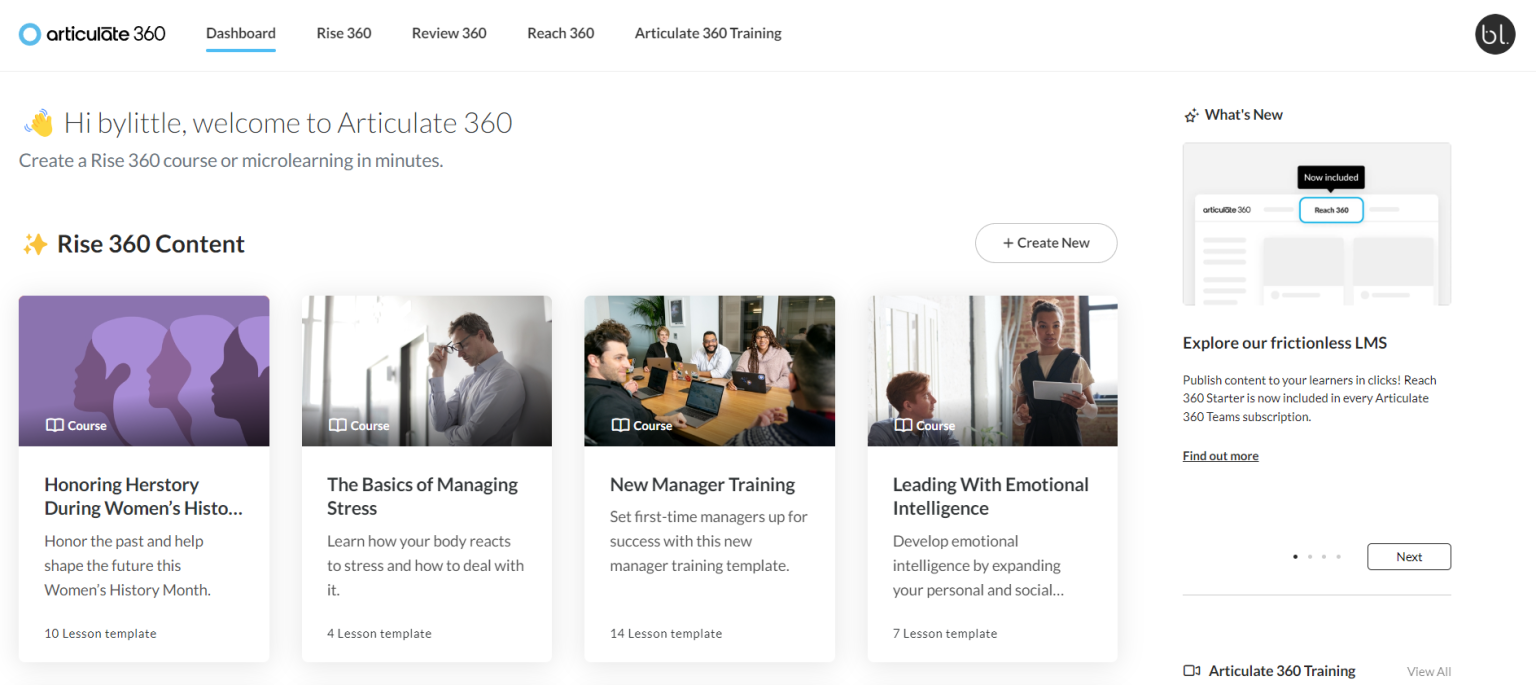Open the Review 360 tab

448,33
